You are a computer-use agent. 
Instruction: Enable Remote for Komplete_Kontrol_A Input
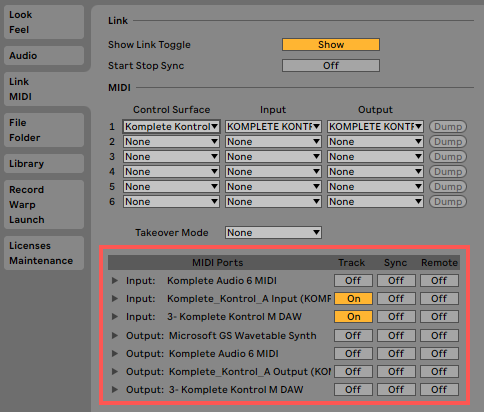click(439, 299)
